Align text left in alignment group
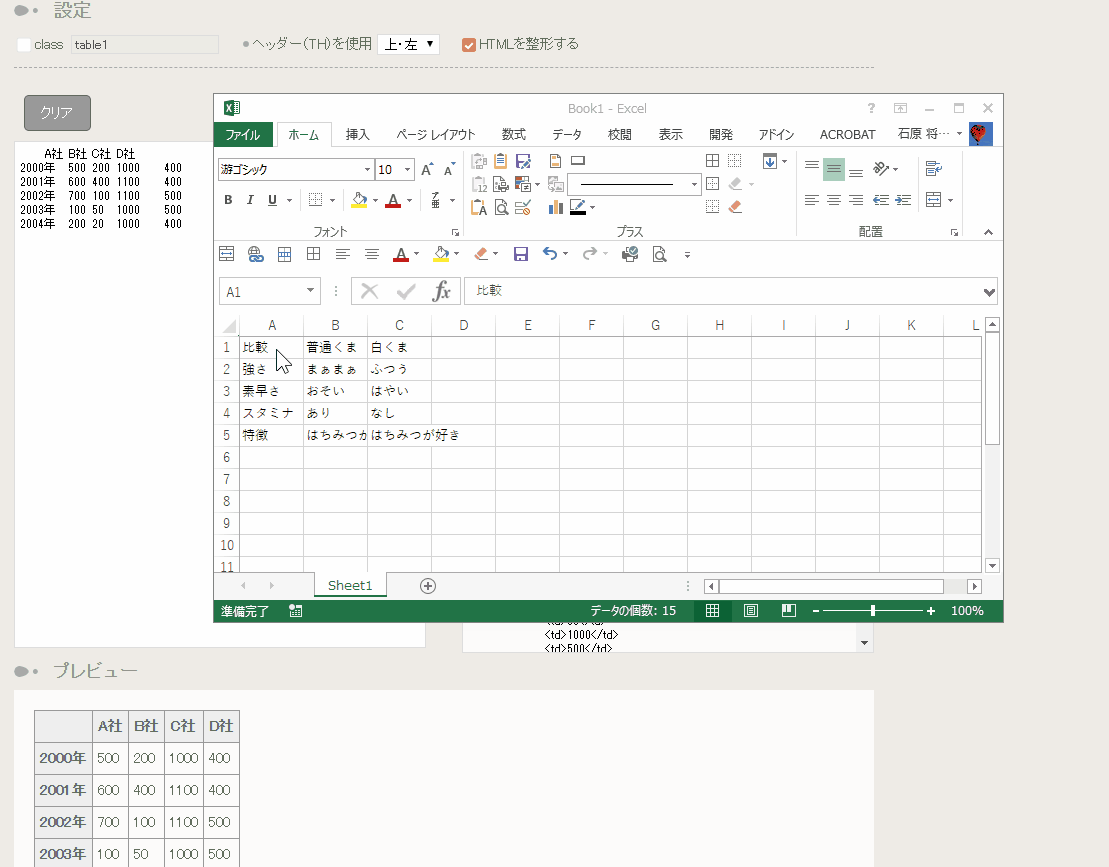Screen dimensions: 1109x867 [x=812, y=200]
